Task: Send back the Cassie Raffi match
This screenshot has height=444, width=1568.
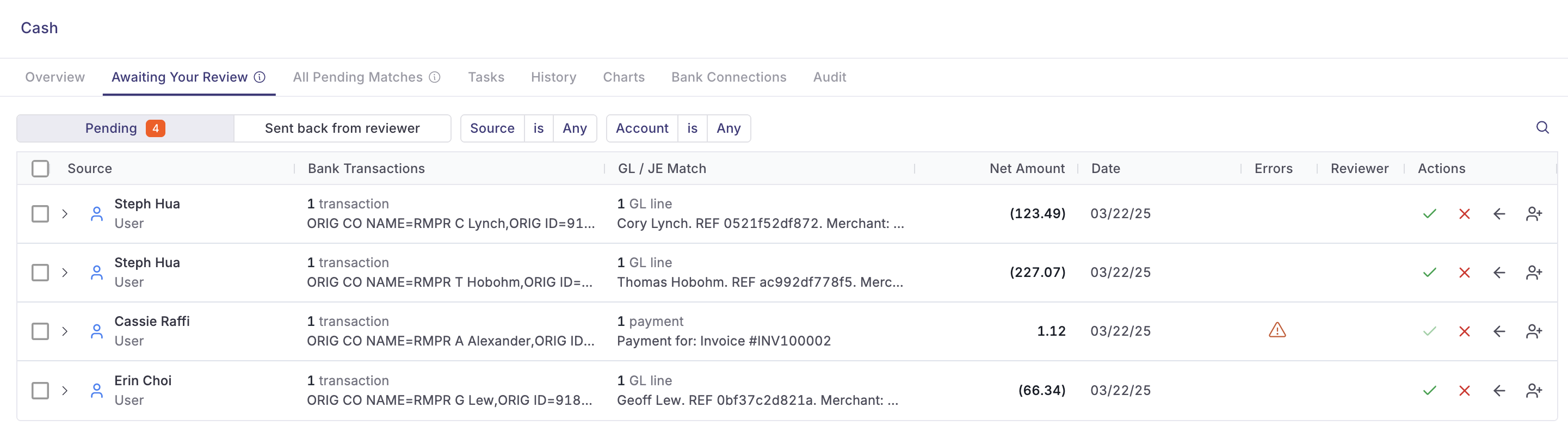Action: pos(1499,331)
